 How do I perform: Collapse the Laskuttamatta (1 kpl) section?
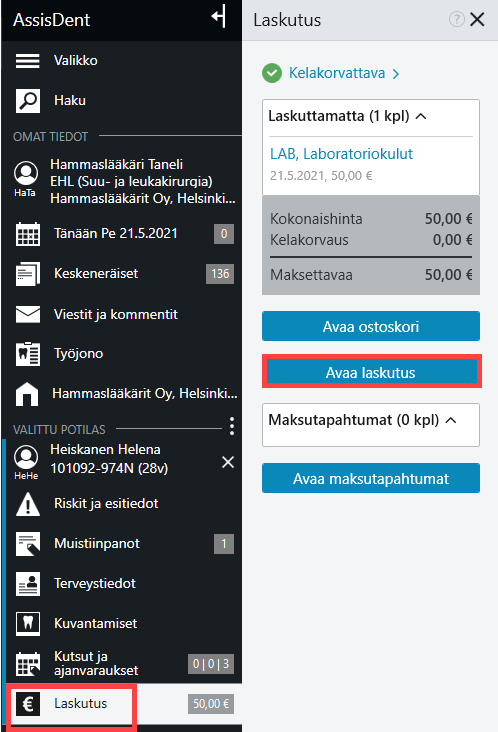tap(421, 116)
